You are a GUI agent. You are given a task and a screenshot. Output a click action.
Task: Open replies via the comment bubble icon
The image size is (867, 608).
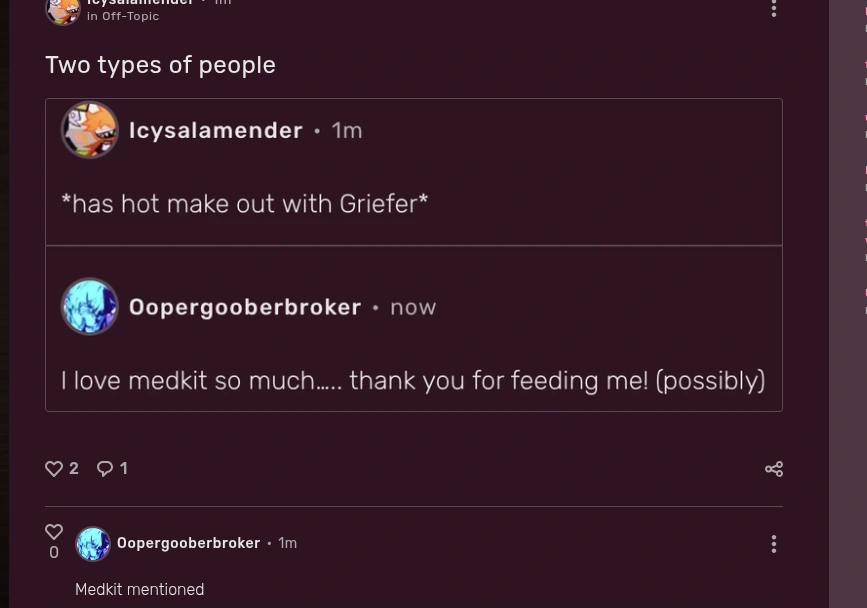pos(104,468)
